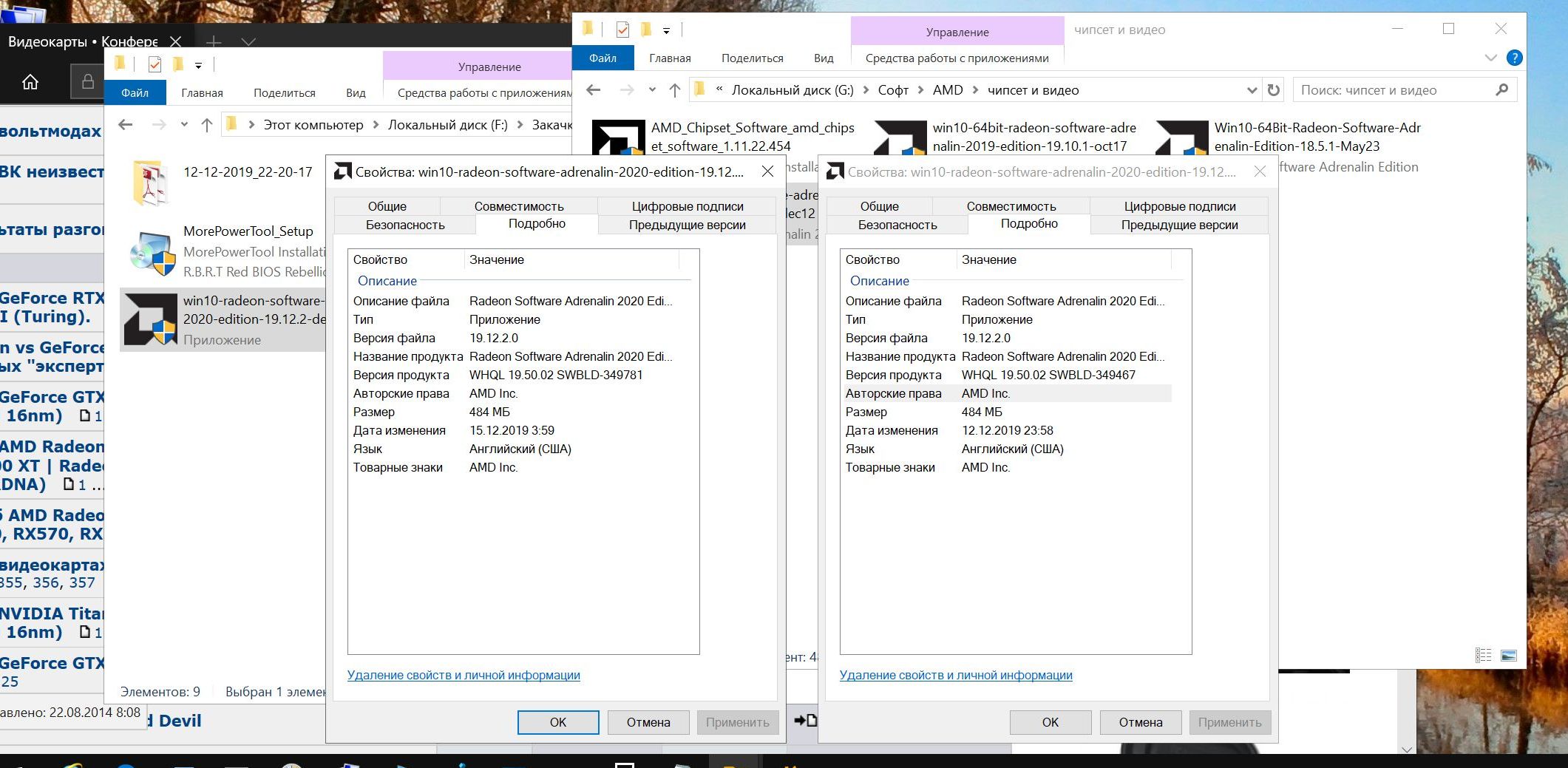This screenshot has width=1568, height=768.
Task: Refresh the G: drive Explorer address bar
Action: pyautogui.click(x=1273, y=90)
